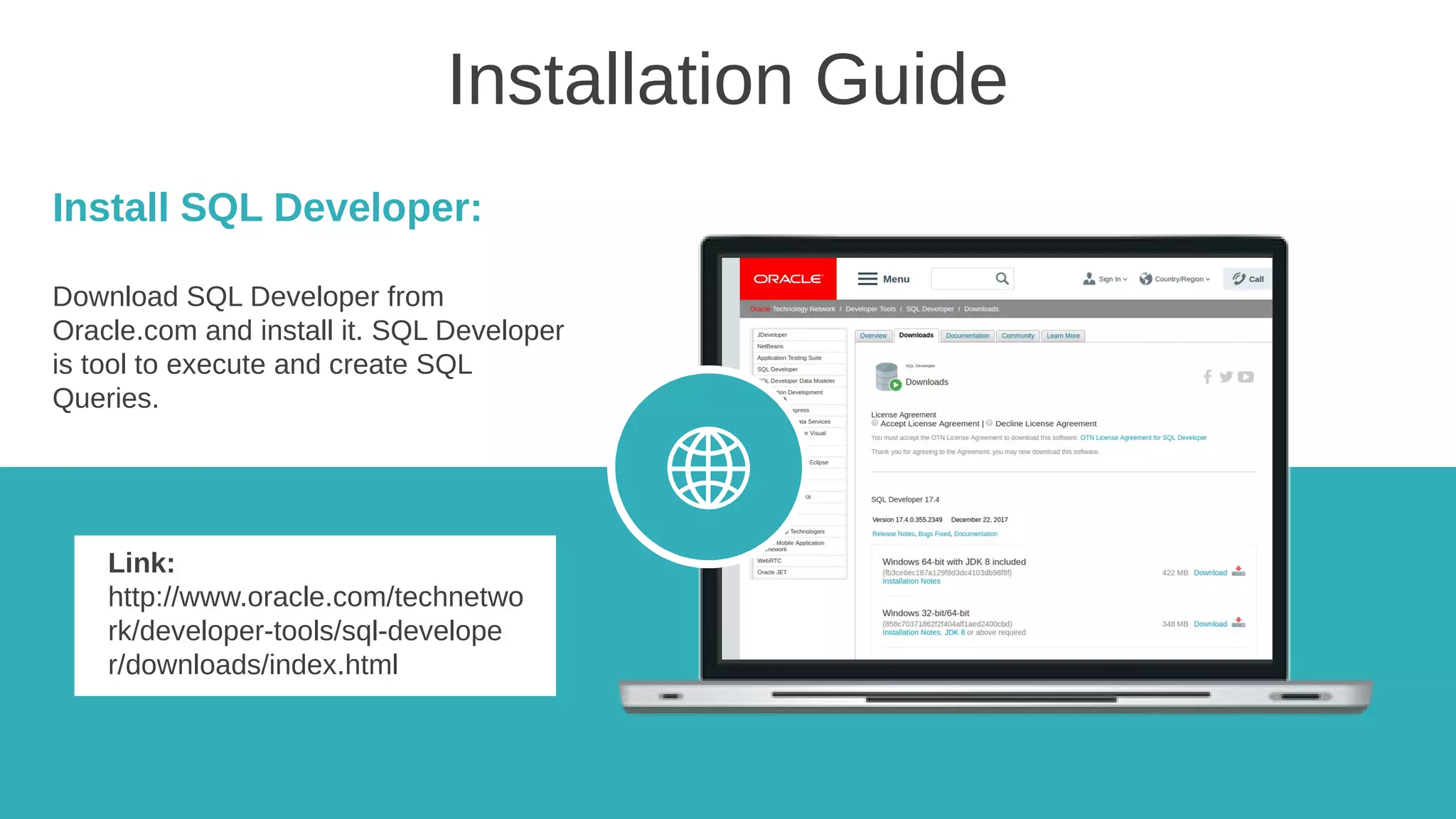1456x819 pixels.
Task: Select Decline License Agreement radio button
Action: (990, 423)
